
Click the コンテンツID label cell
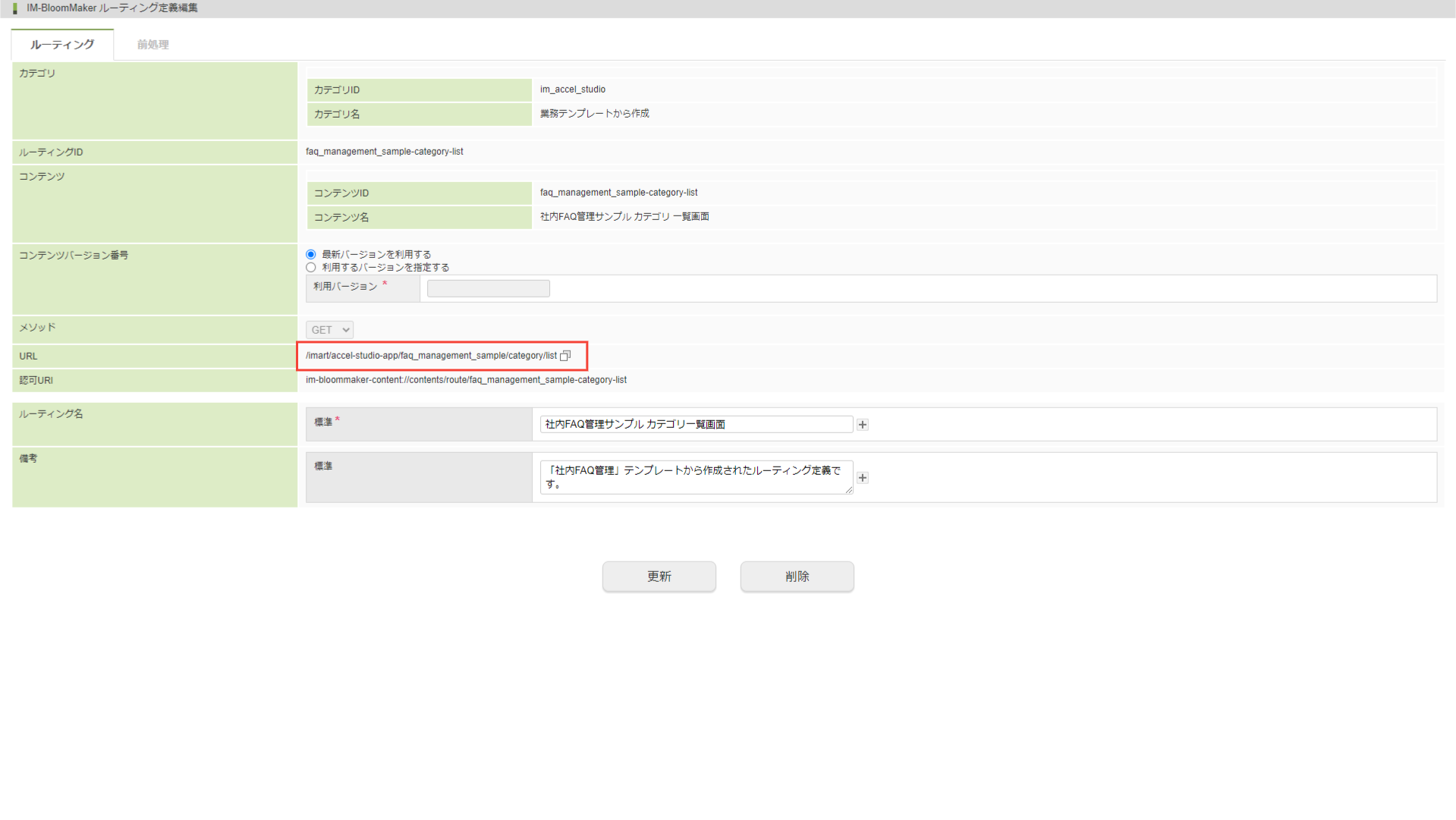pyautogui.click(x=419, y=193)
